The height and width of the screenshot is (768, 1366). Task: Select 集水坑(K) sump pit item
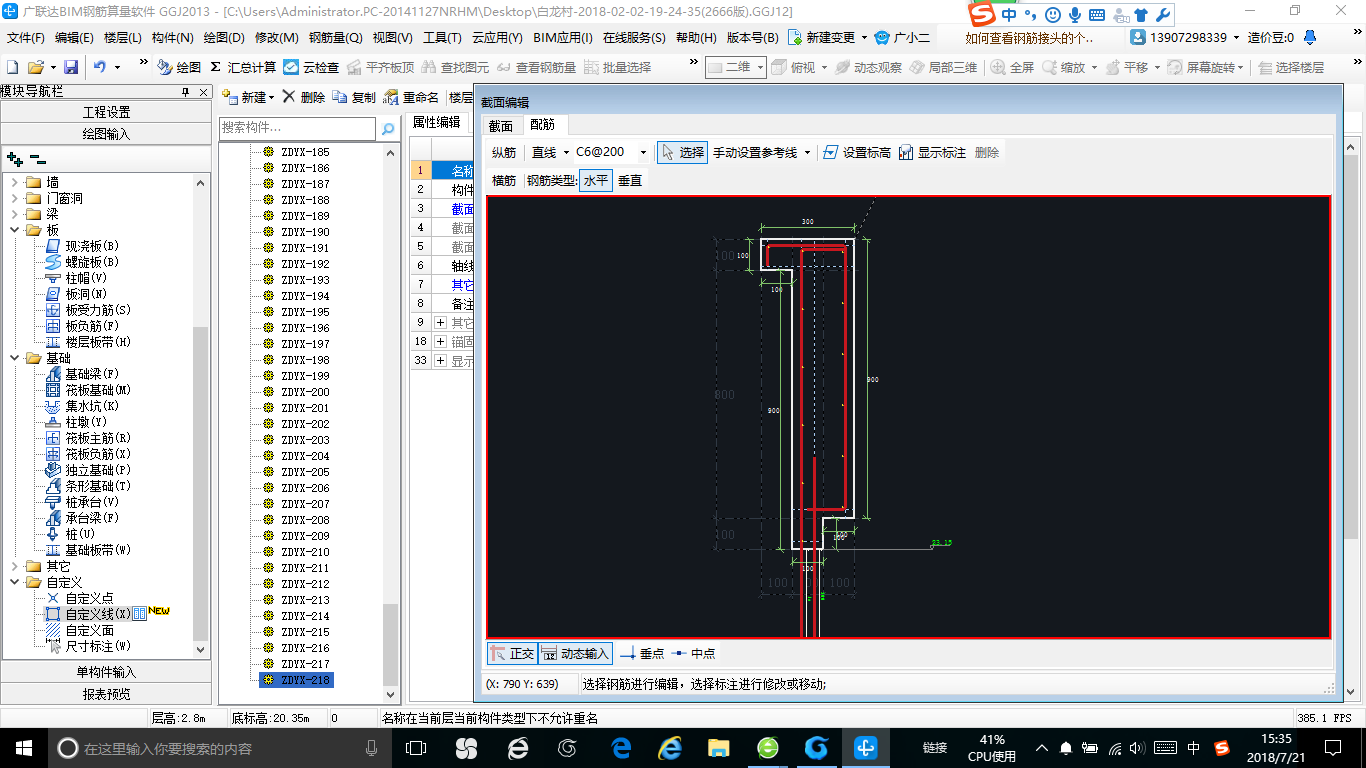pos(82,406)
